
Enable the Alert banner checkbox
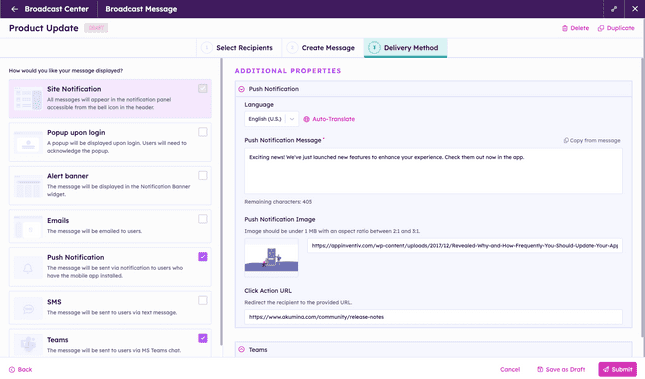point(203,176)
